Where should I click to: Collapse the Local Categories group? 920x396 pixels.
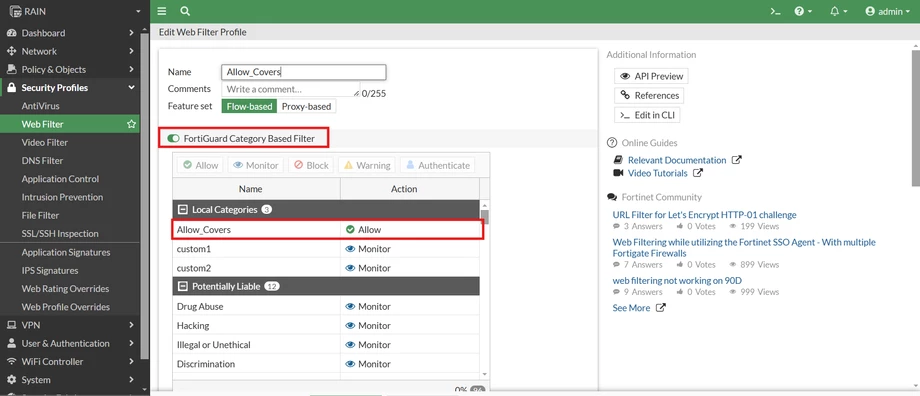click(182, 209)
